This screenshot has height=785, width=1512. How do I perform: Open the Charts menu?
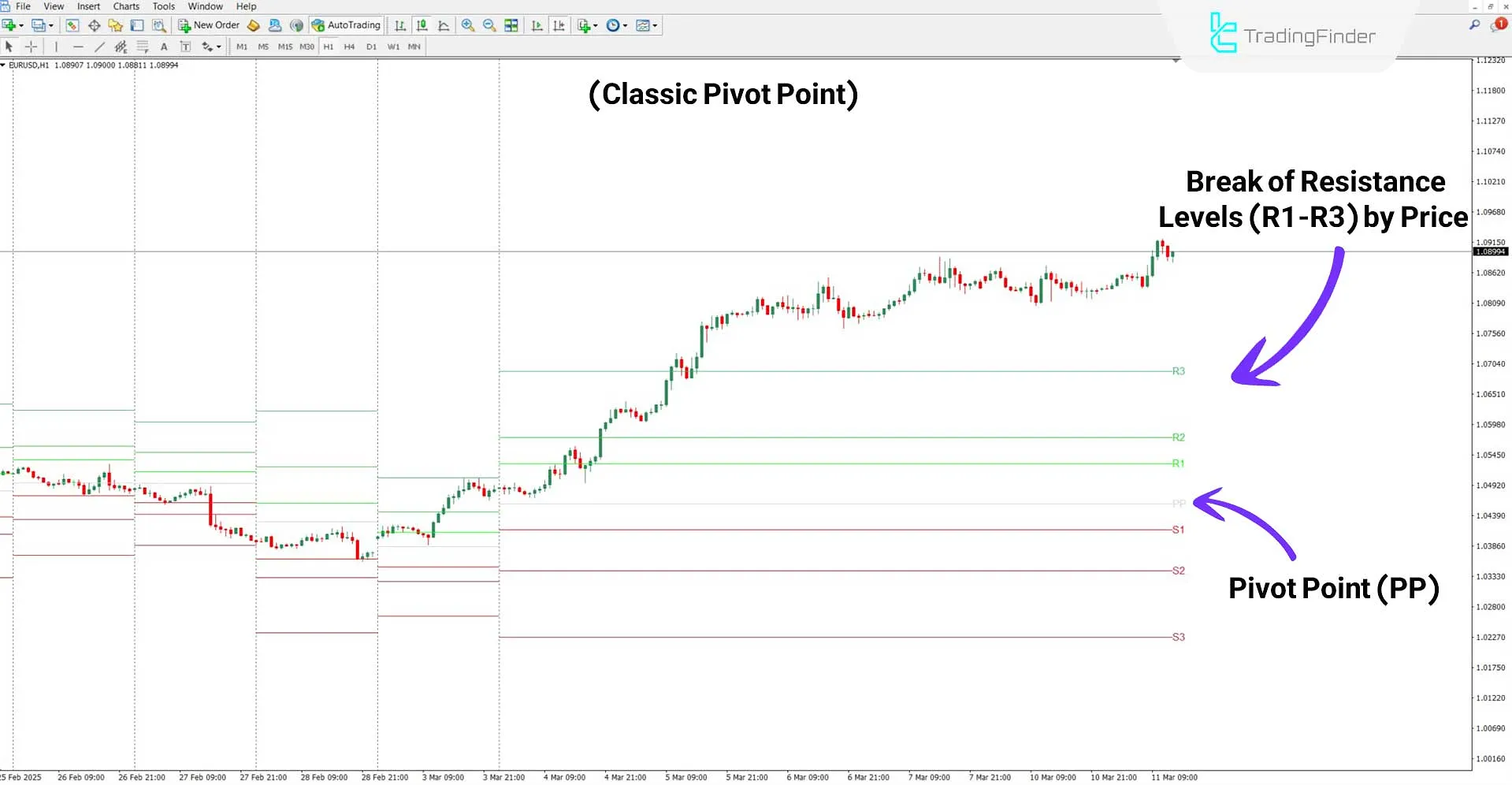(125, 6)
